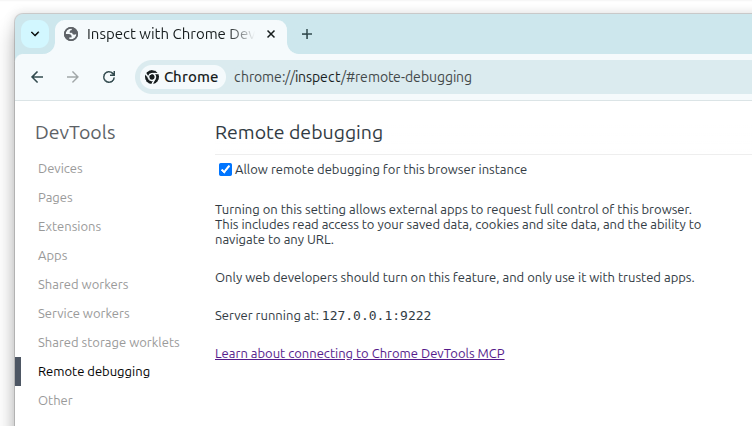
Task: Open Devices in DevTools sidebar
Action: tap(60, 168)
